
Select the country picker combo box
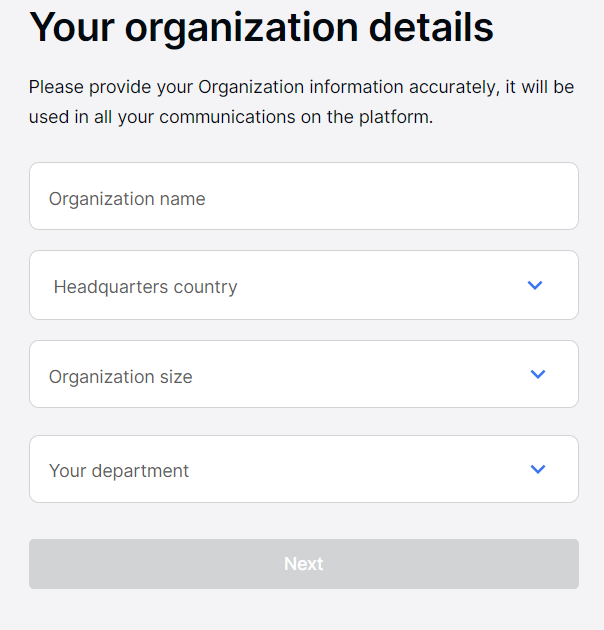[x=303, y=286]
